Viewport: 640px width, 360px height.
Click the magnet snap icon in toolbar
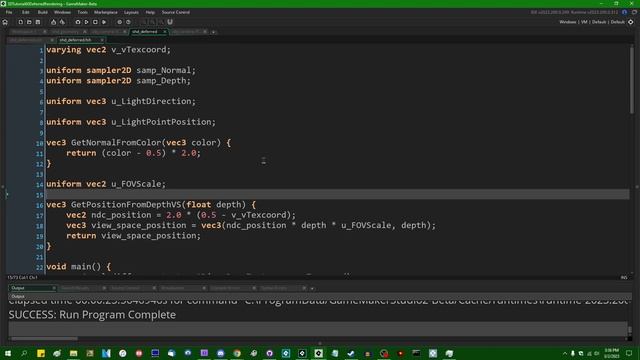coord(170,22)
